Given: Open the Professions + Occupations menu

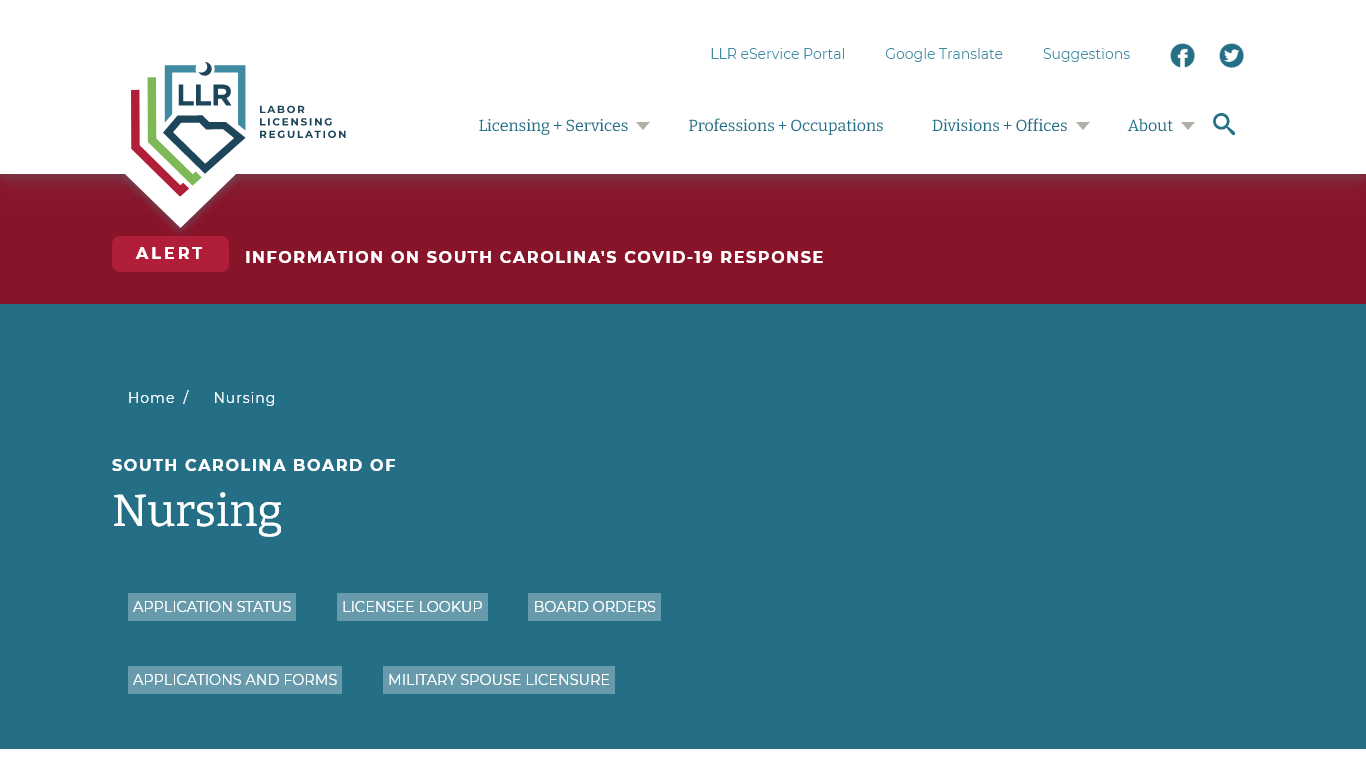Looking at the screenshot, I should [786, 125].
